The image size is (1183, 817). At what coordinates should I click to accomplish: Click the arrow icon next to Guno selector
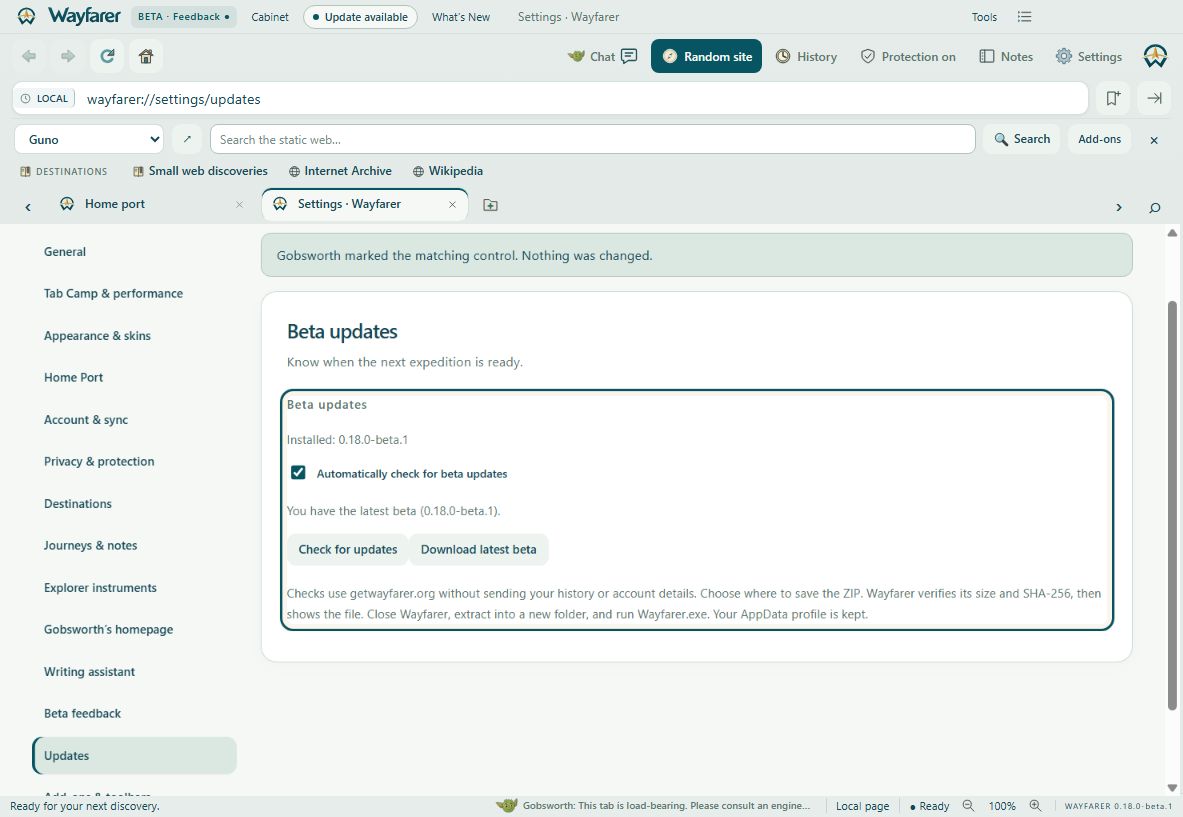[187, 140]
